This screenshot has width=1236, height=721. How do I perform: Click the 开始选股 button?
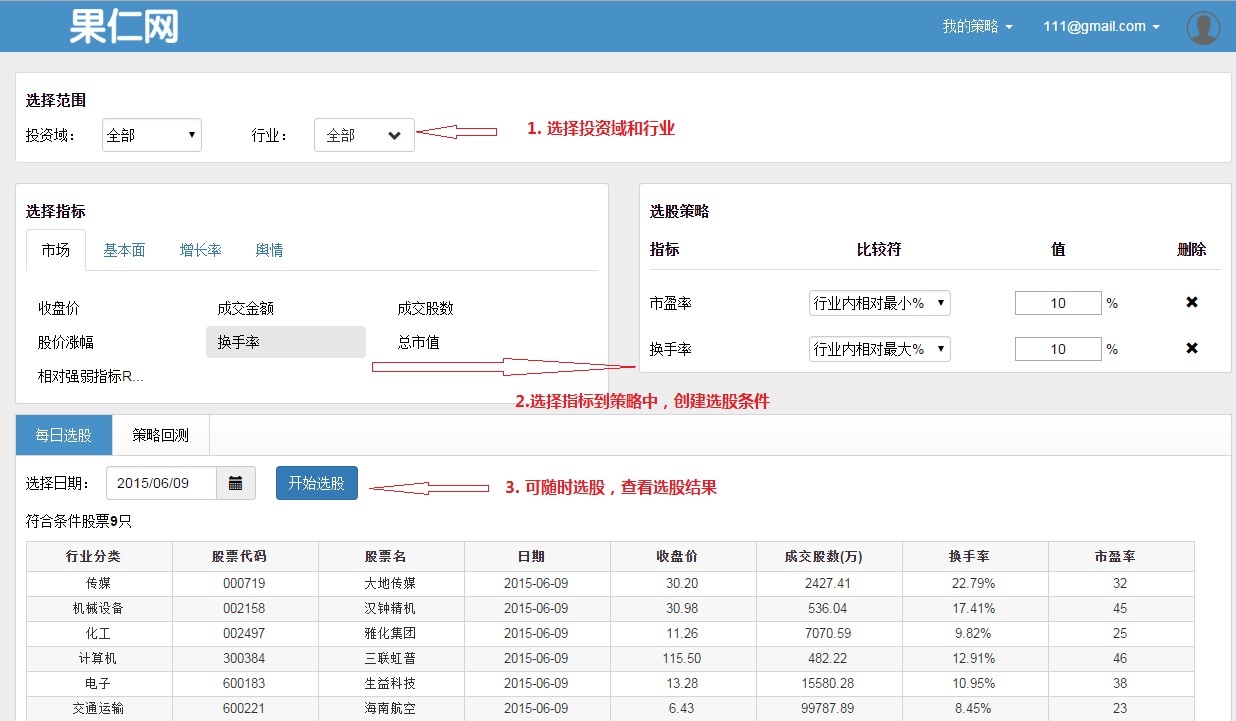(316, 483)
